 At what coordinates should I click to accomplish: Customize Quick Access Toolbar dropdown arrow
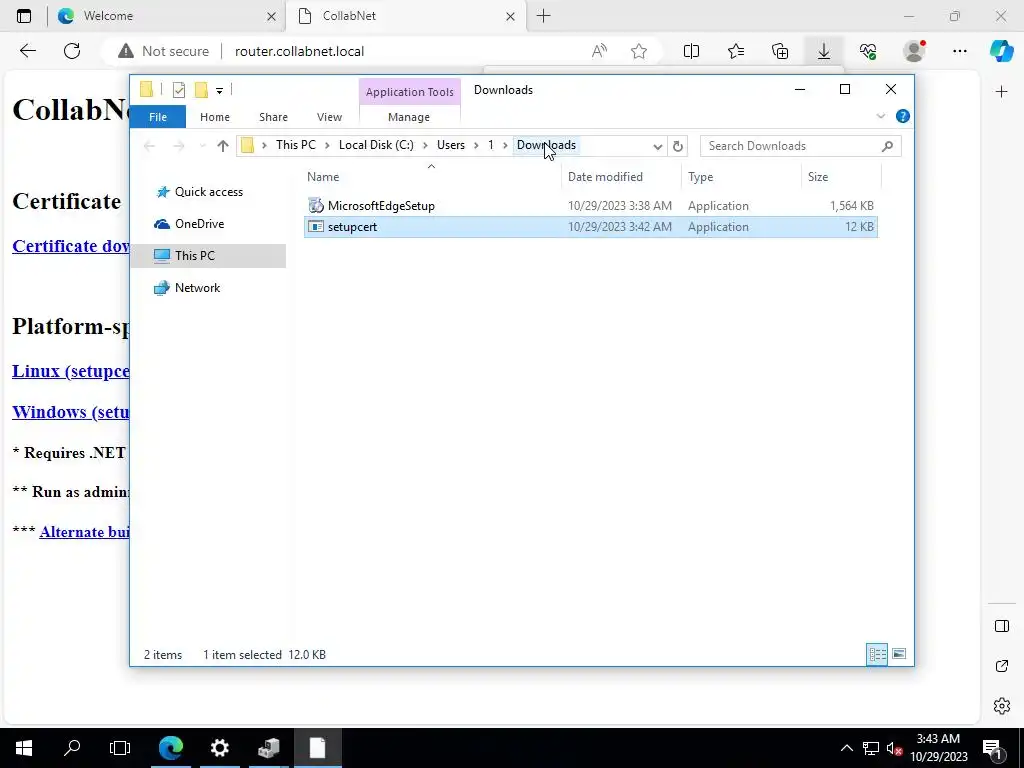pyautogui.click(x=219, y=91)
